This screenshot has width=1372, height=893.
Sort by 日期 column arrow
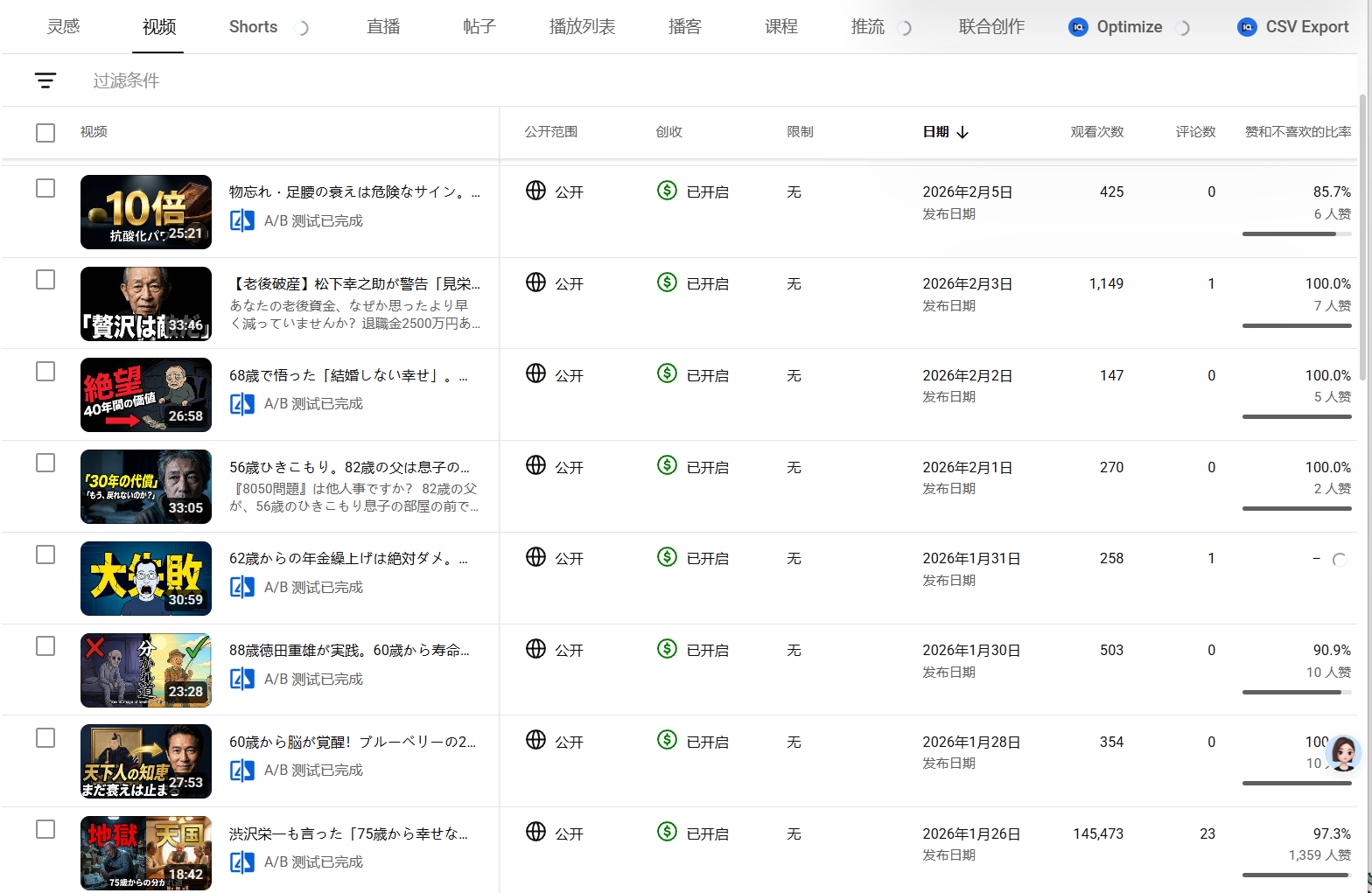click(x=962, y=132)
